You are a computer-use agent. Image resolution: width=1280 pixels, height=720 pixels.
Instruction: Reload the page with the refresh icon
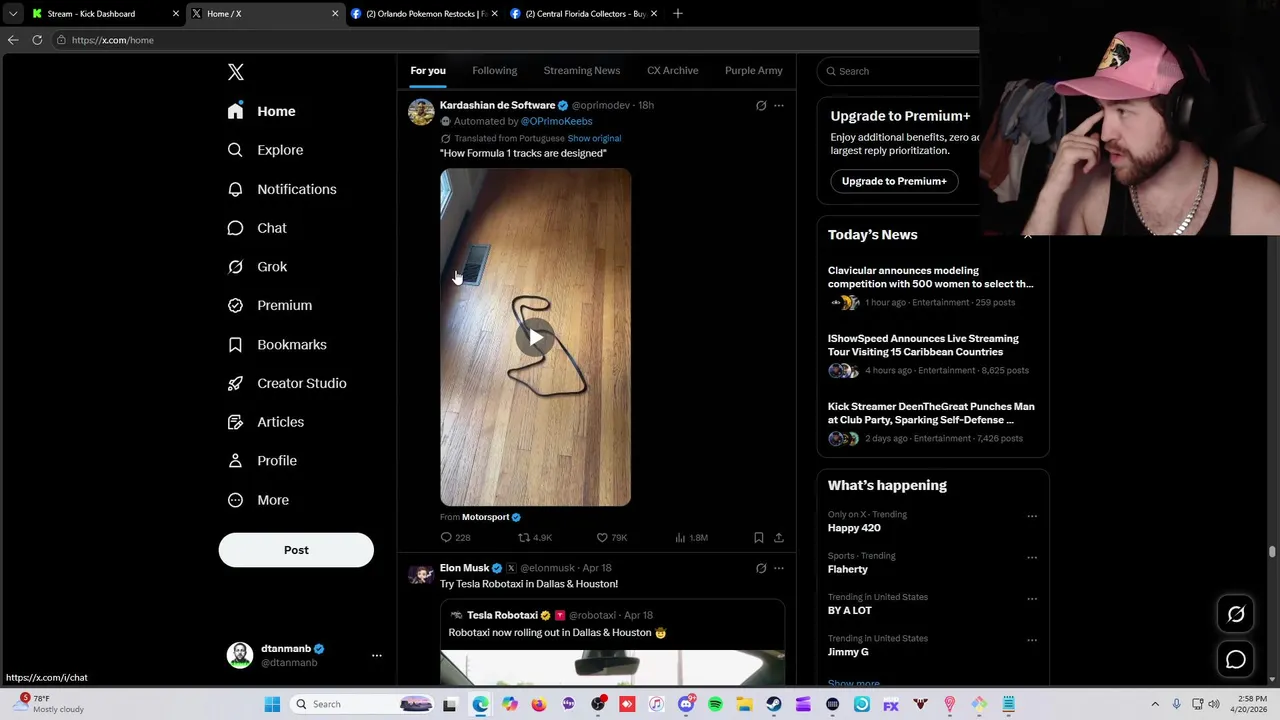click(37, 40)
